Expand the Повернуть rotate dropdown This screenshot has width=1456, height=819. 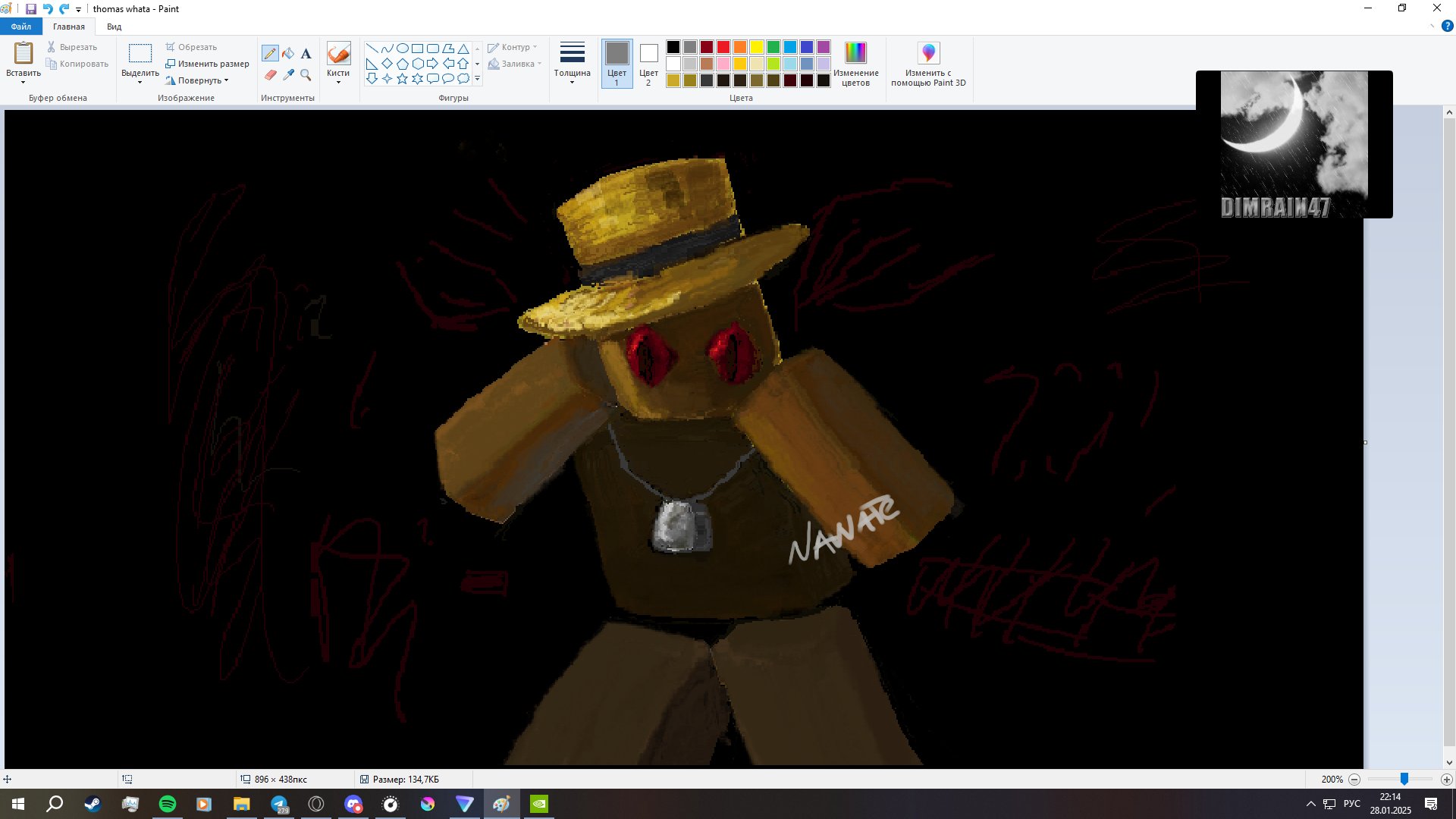pos(197,80)
